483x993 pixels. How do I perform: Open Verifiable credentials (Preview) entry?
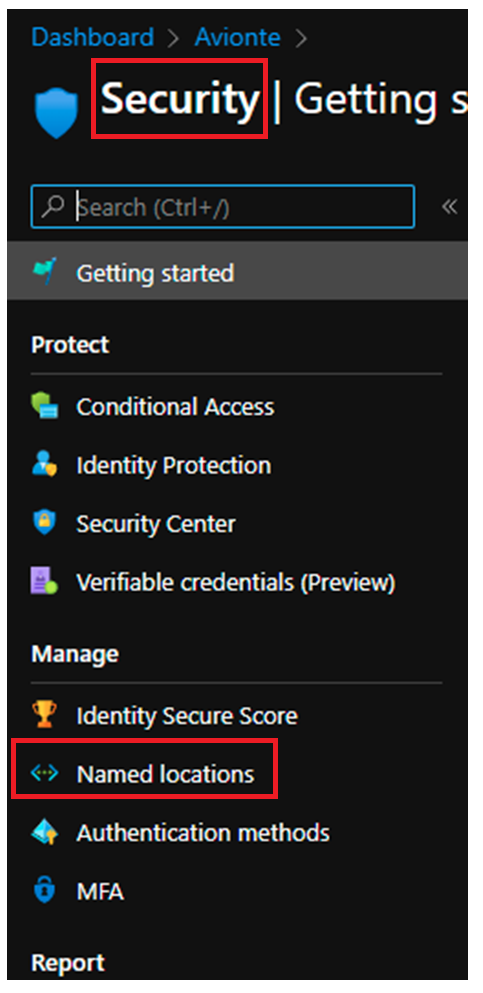pyautogui.click(x=235, y=582)
